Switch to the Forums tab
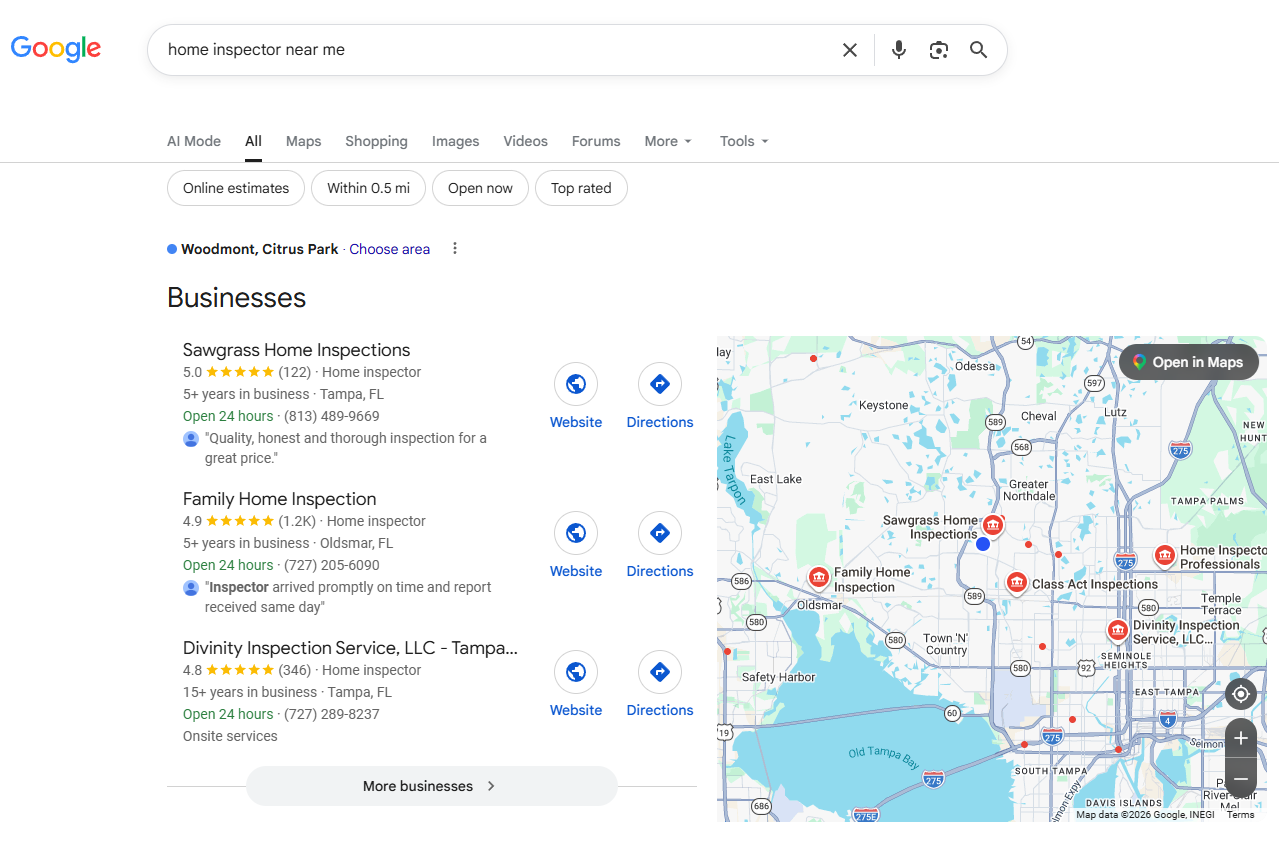Viewport: 1279px width, 841px height. (596, 141)
